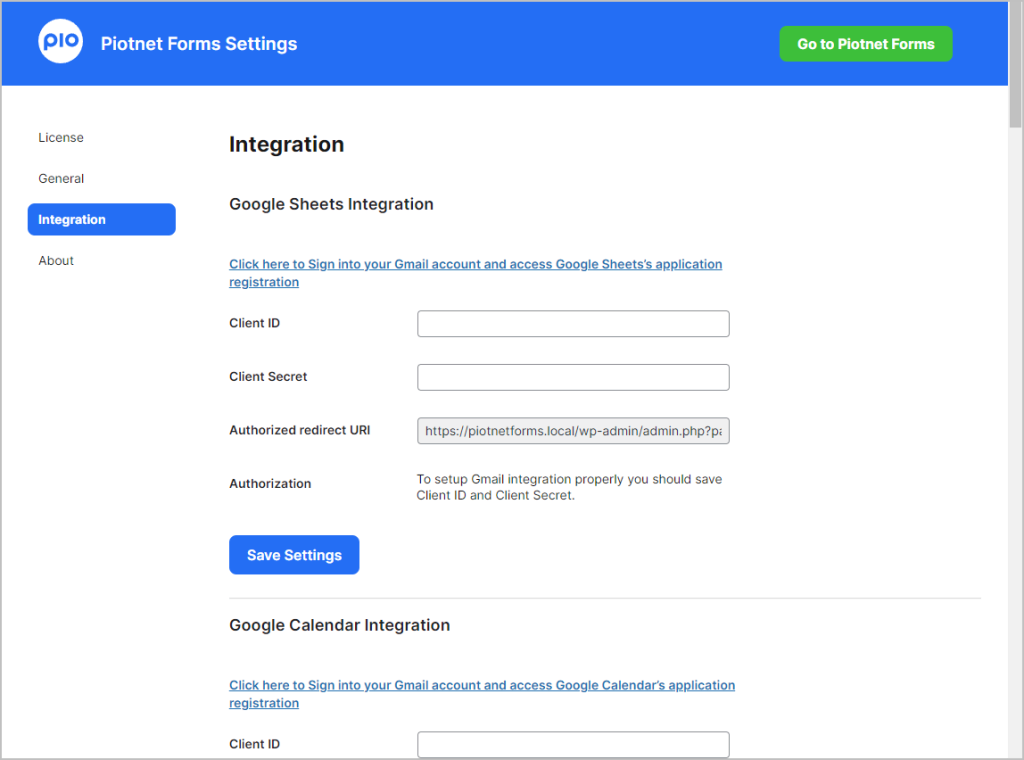Screen dimensions: 1024x760
Task: Click the Google Calendar Integration heading
Action: 340,625
